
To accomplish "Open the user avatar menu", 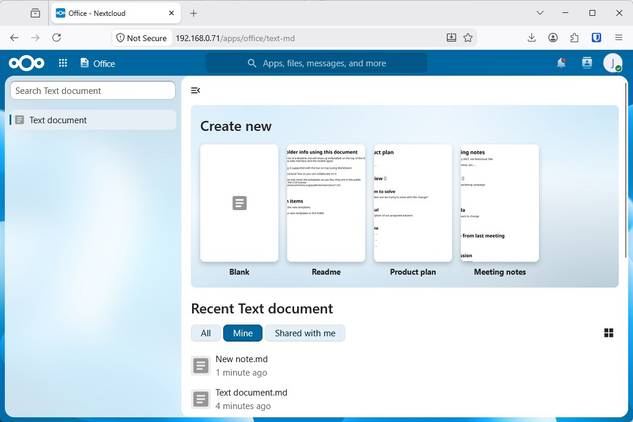I will [x=612, y=63].
